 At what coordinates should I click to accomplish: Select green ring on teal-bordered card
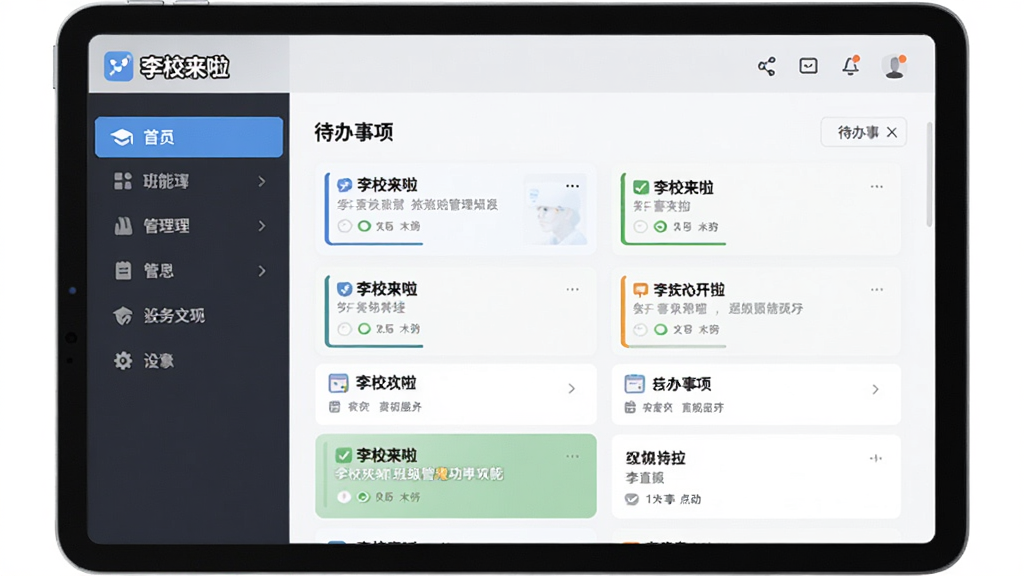pos(364,328)
